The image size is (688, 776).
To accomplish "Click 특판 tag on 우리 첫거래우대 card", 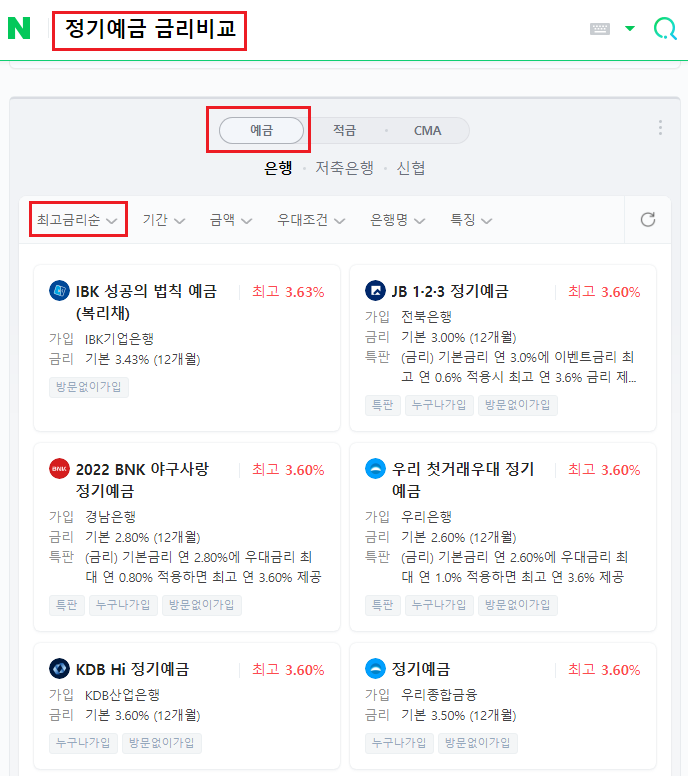I will pos(383,605).
